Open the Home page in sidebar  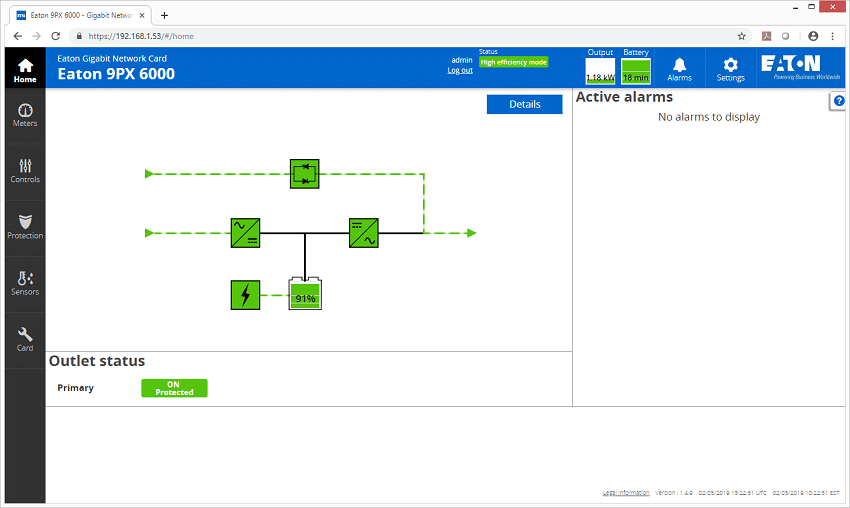click(25, 68)
